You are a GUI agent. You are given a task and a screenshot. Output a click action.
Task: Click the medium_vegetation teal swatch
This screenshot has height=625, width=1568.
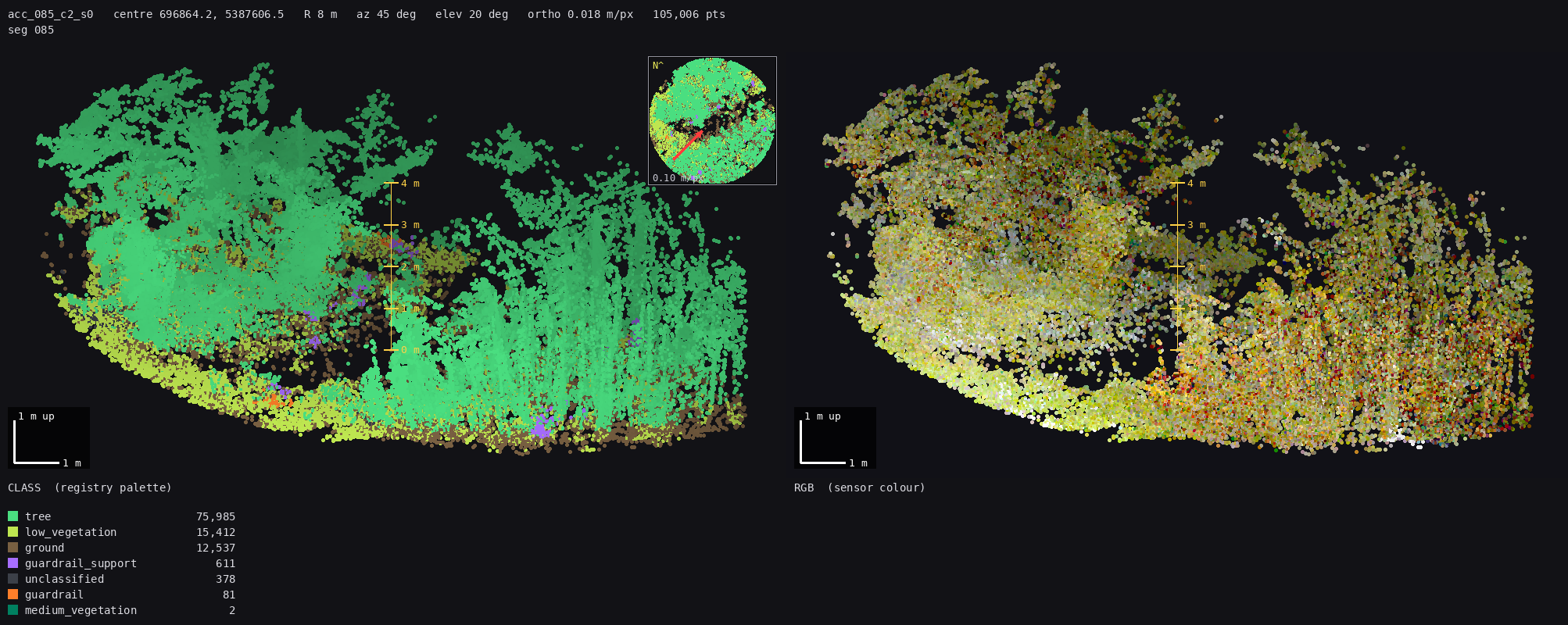[13, 610]
